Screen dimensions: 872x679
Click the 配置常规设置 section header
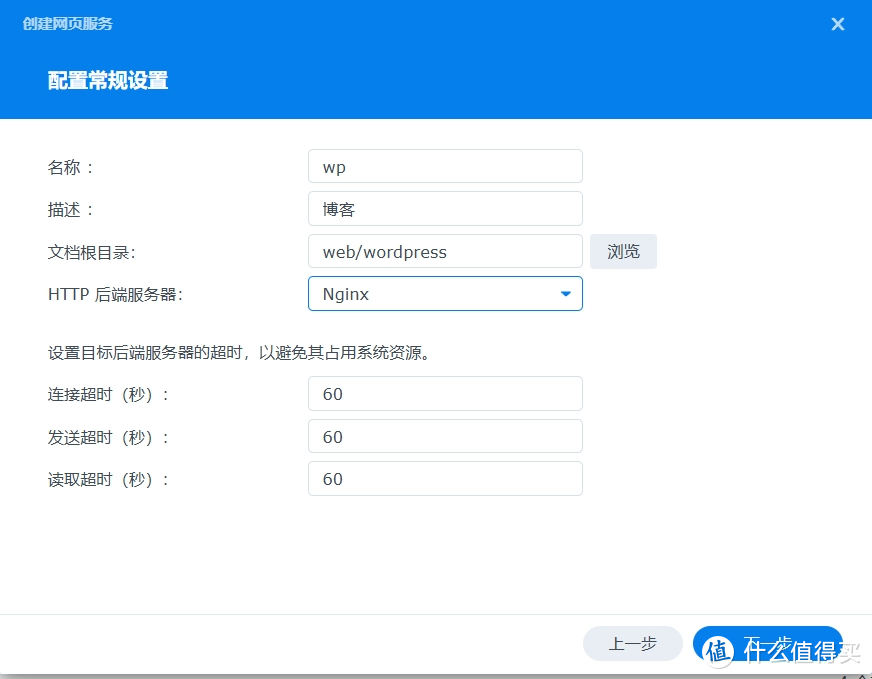tap(107, 81)
